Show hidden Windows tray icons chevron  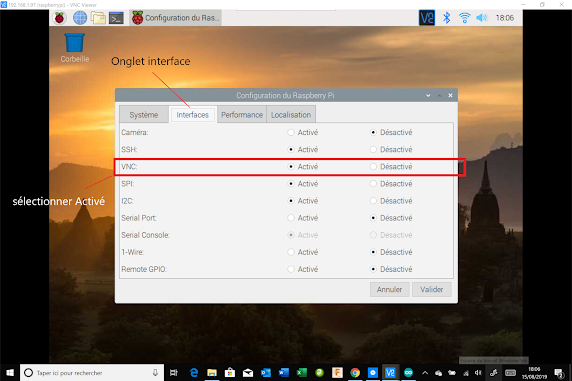click(x=425, y=373)
